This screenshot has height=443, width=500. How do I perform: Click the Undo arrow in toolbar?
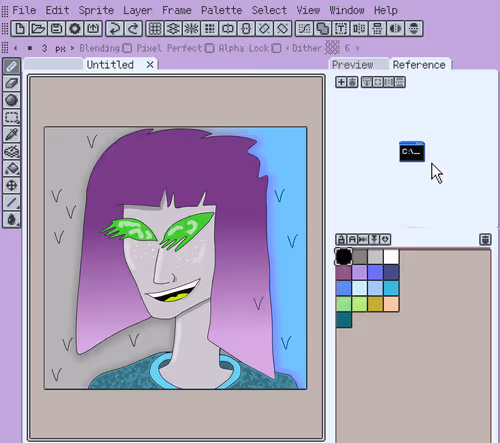(x=115, y=29)
